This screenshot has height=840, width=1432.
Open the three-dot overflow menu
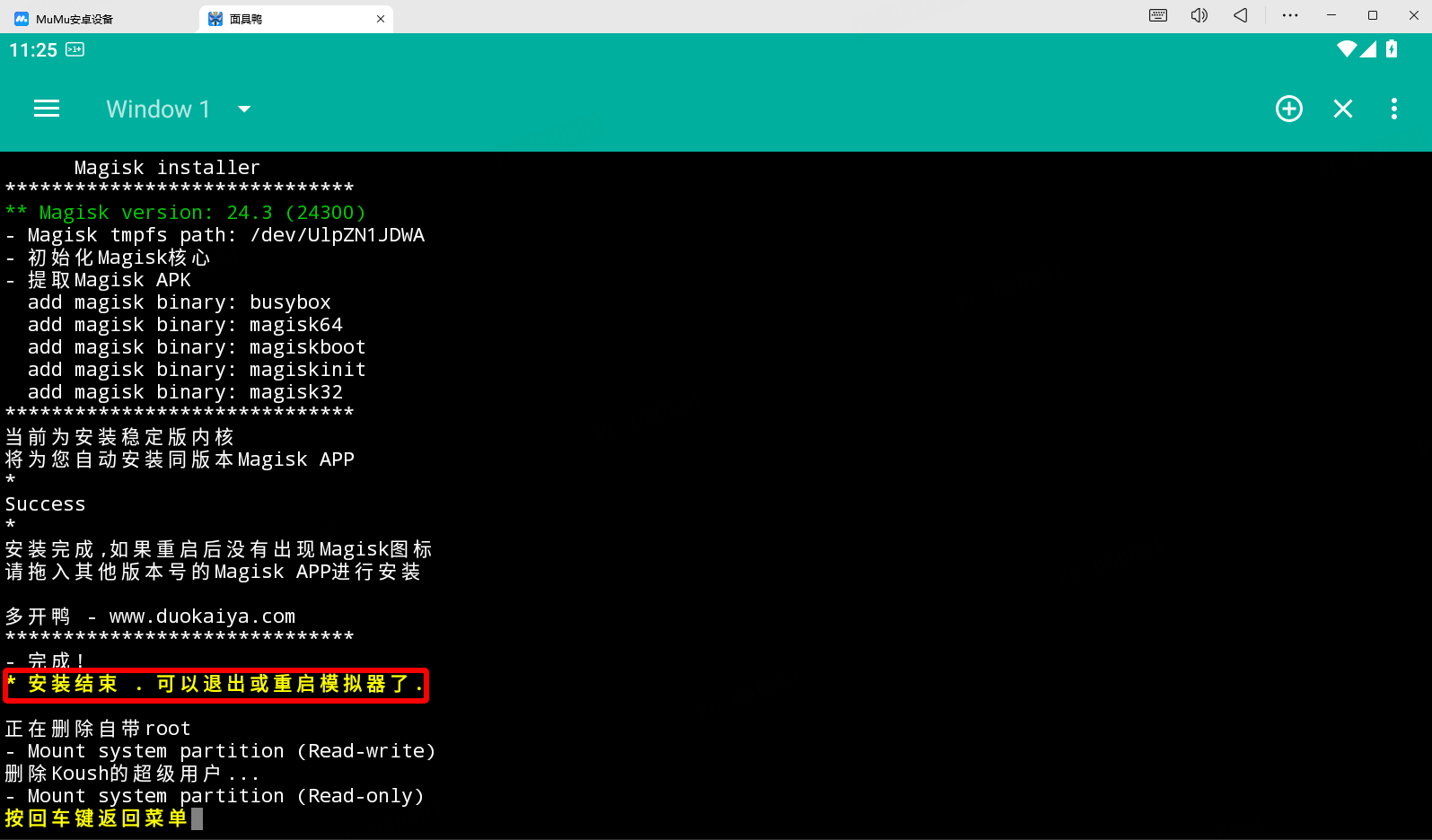click(x=1394, y=109)
